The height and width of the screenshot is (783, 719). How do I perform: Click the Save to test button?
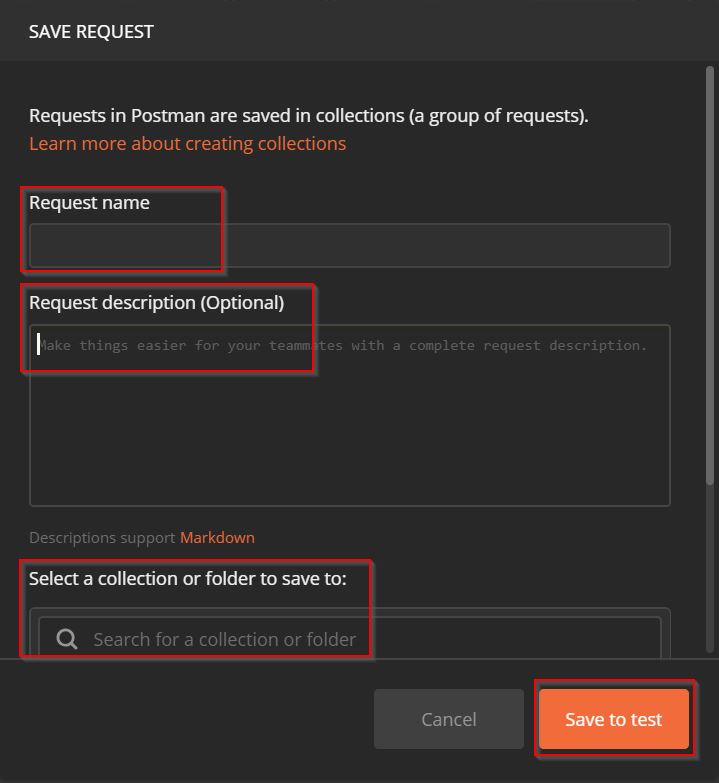pos(613,719)
